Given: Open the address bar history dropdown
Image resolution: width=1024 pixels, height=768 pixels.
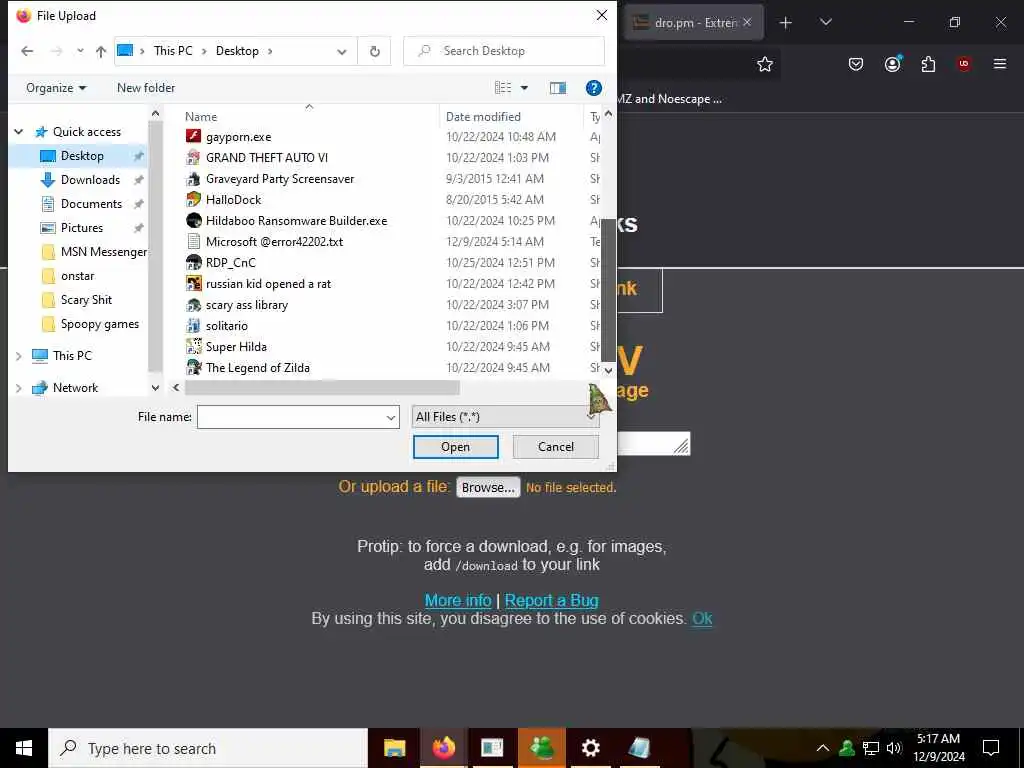Looking at the screenshot, I should (342, 51).
